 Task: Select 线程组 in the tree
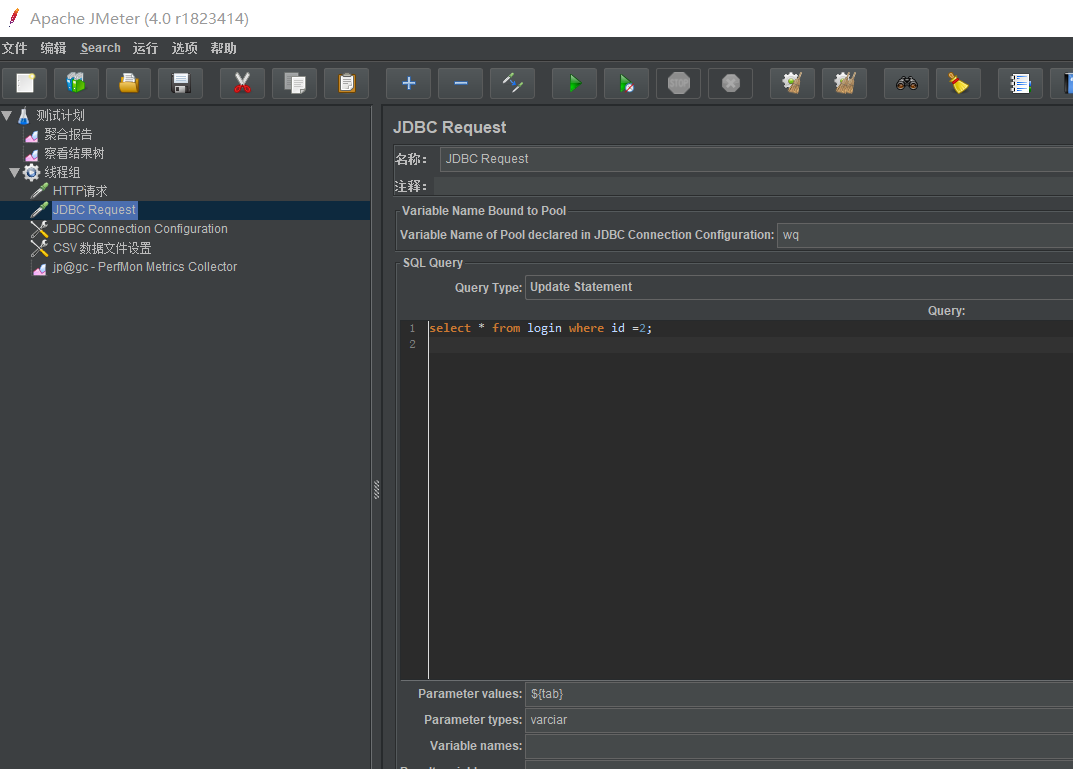point(62,172)
